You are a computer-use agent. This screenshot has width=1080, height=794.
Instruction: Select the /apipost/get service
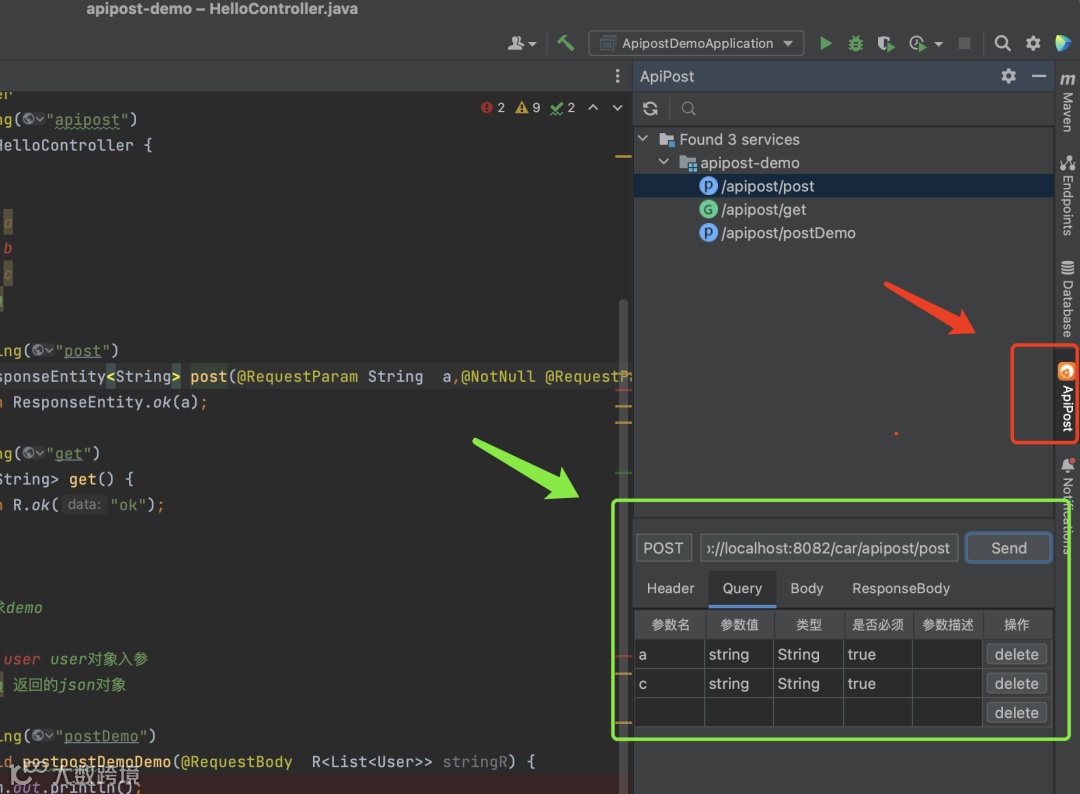[x=843, y=209]
